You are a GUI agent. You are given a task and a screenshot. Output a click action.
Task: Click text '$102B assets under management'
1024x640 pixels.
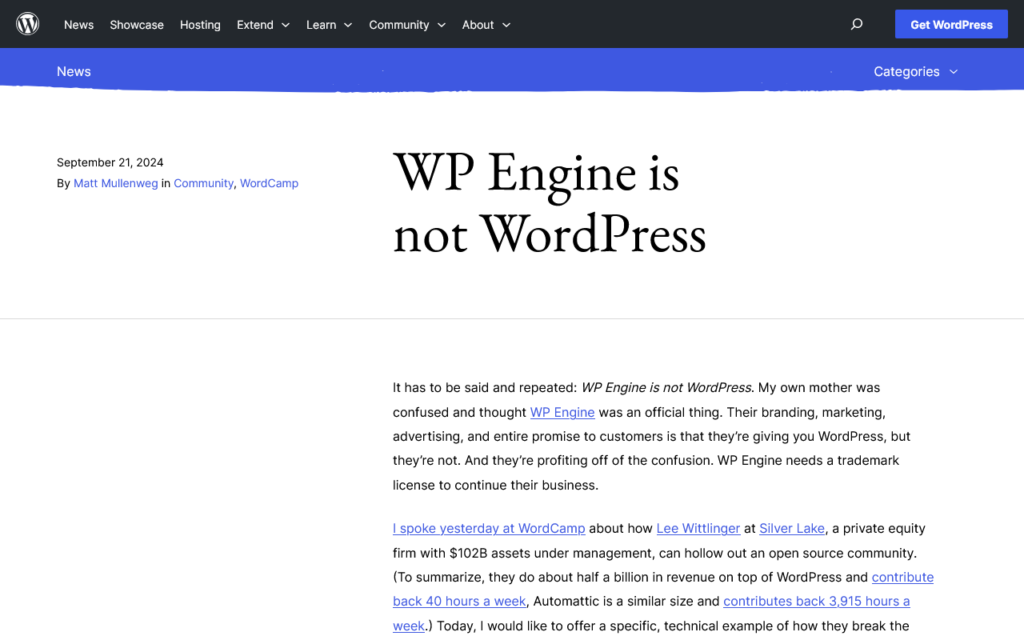pyautogui.click(x=552, y=553)
